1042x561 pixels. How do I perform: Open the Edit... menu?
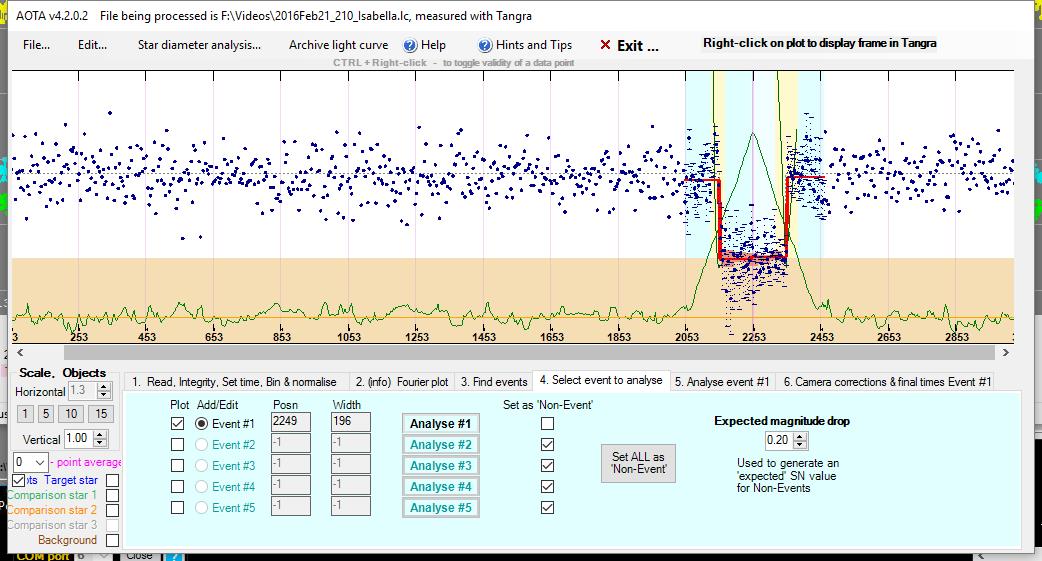(x=92, y=45)
